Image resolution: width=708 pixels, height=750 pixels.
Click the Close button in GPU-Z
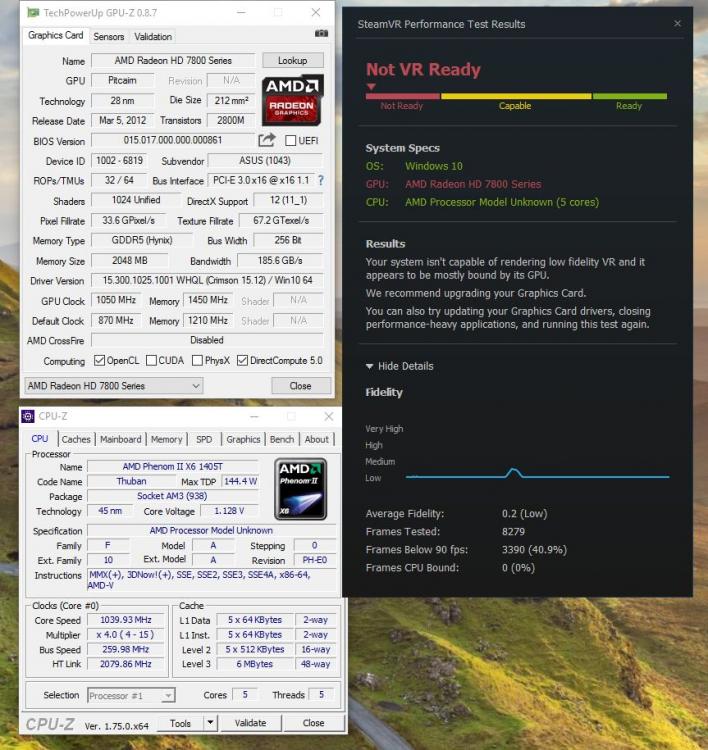click(300, 386)
